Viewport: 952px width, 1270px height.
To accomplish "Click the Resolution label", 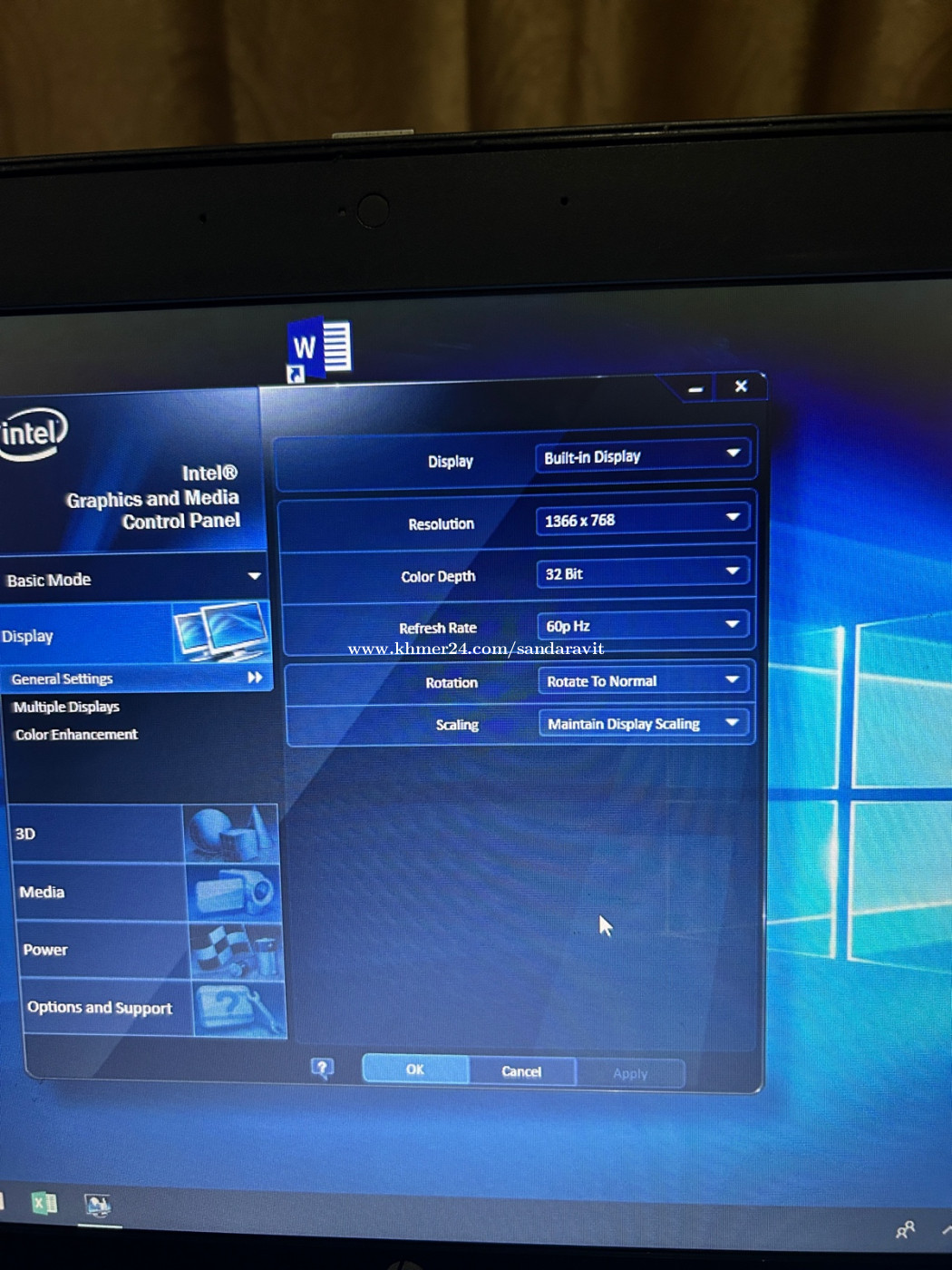I will click(x=442, y=524).
